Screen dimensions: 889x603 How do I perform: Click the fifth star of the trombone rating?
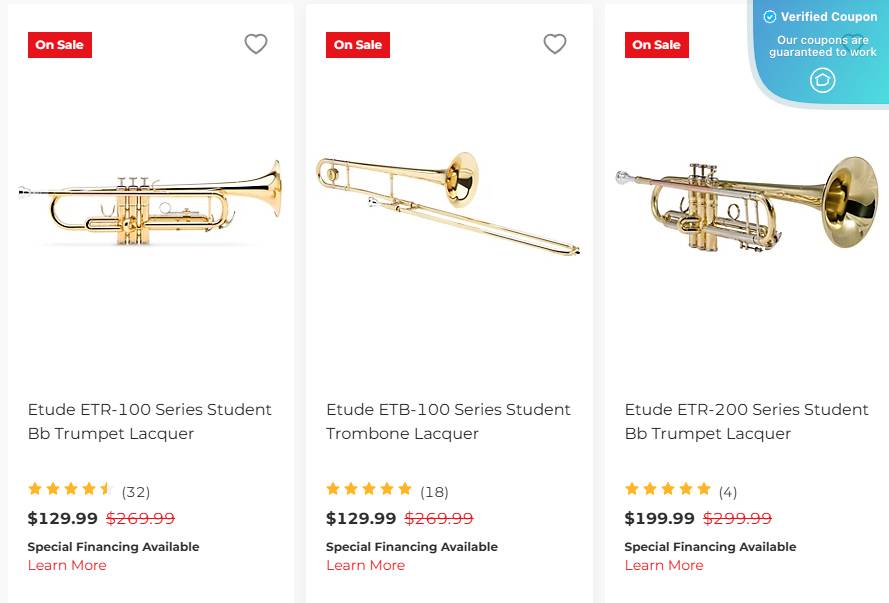[x=405, y=489]
